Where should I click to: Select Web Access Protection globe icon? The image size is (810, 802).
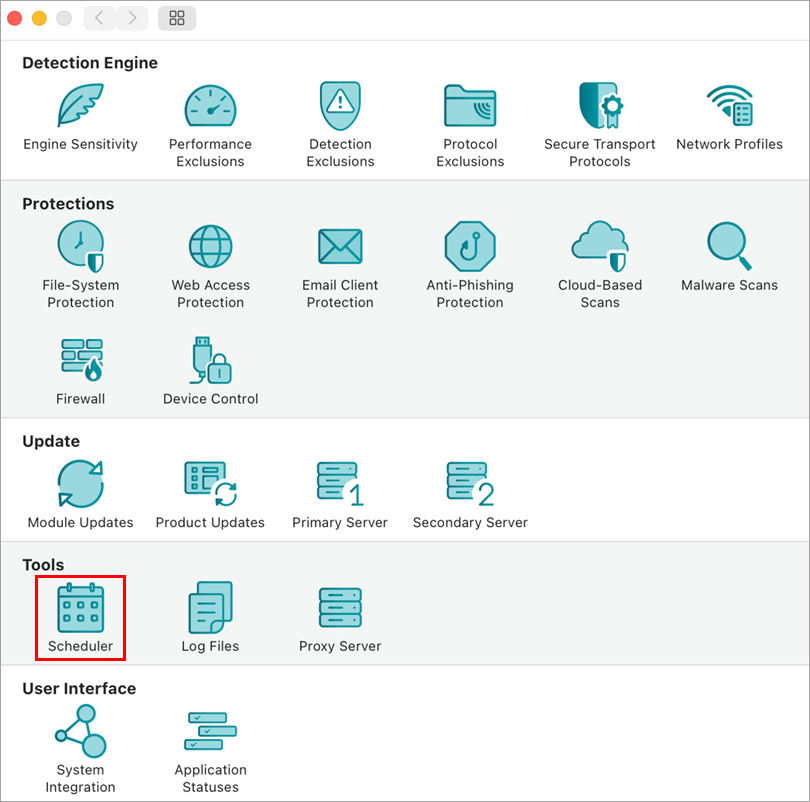pos(210,246)
